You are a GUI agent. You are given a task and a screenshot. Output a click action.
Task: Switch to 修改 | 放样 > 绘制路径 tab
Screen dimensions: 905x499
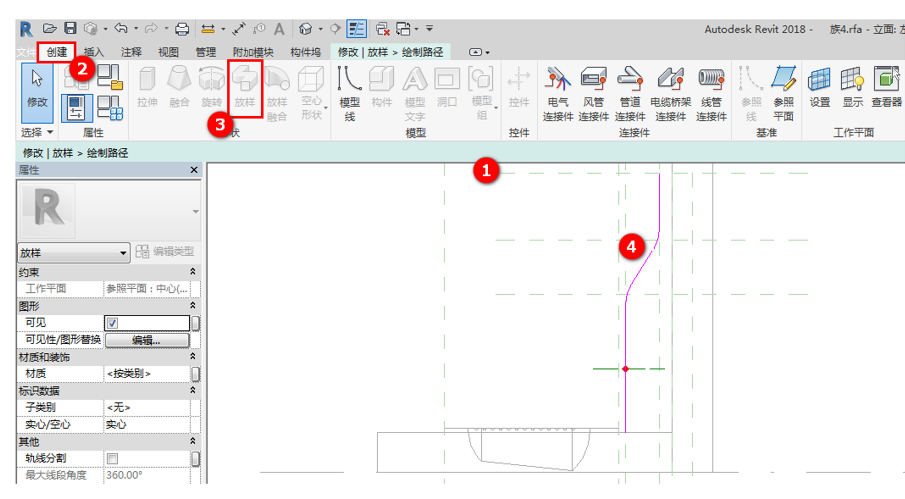391,52
